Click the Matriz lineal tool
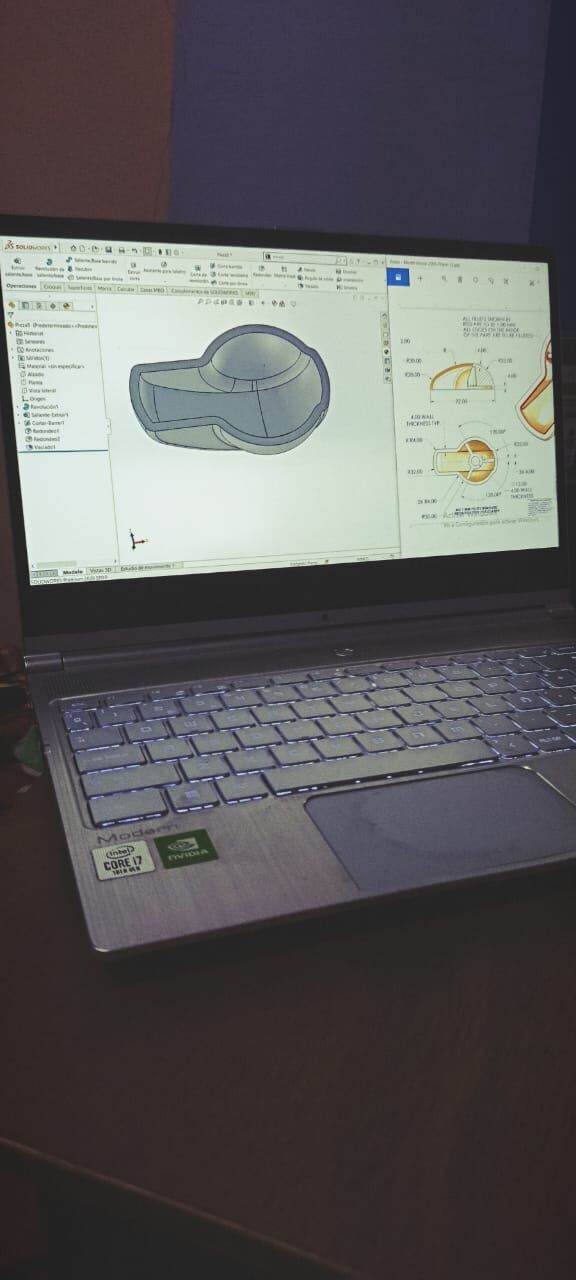Image resolution: width=576 pixels, height=1280 pixels. pyautogui.click(x=284, y=271)
